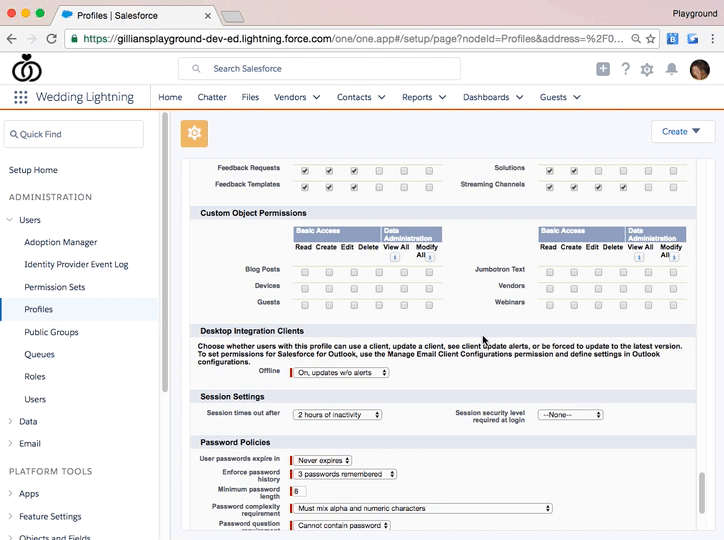Click the Modify All info icon in left table
724x540 pixels.
430,258
